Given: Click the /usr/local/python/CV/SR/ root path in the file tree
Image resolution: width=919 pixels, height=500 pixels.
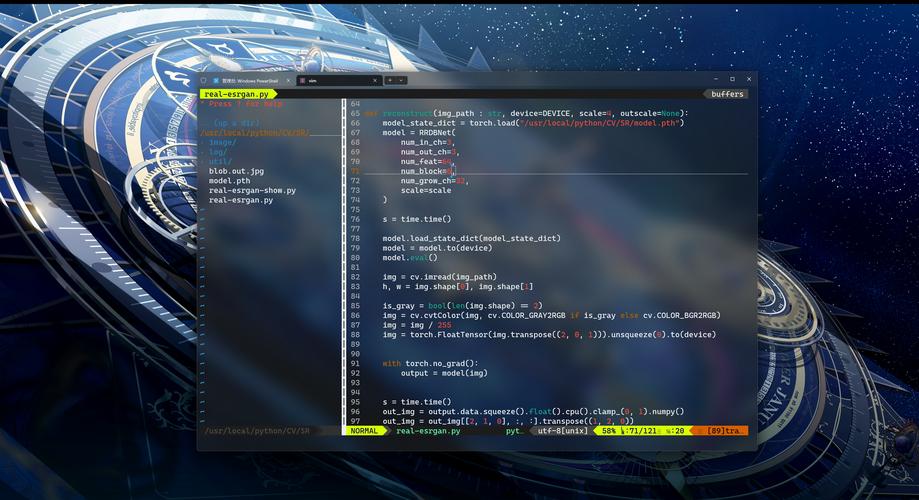Looking at the screenshot, I should pos(255,133).
